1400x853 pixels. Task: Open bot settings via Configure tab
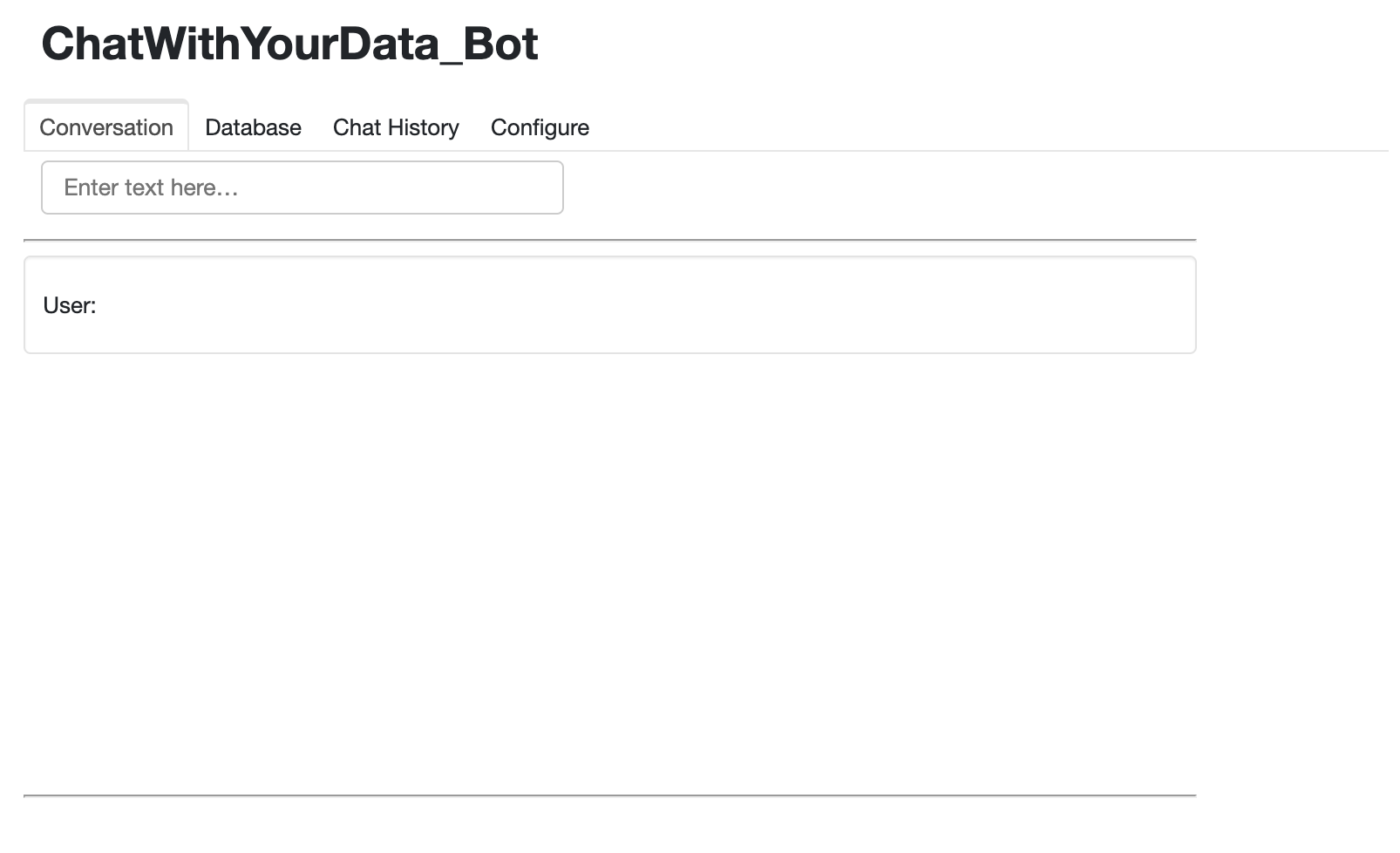pos(540,127)
